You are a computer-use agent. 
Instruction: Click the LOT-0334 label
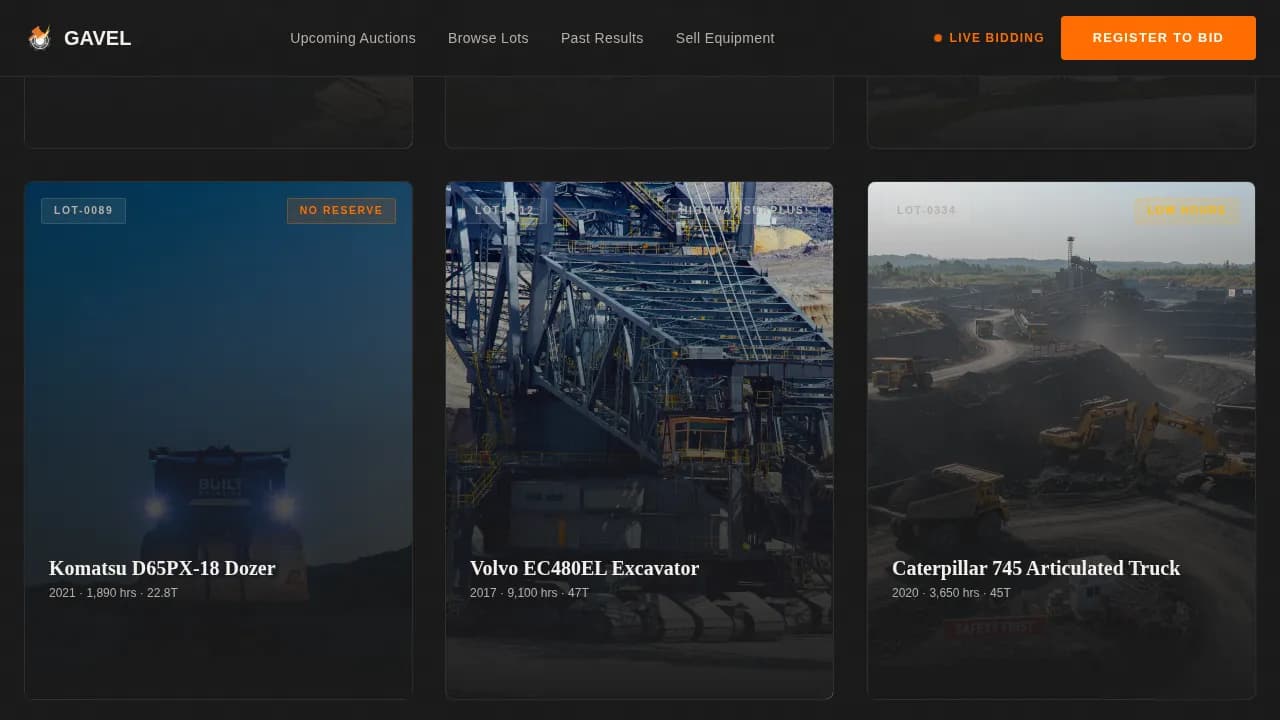(x=926, y=211)
